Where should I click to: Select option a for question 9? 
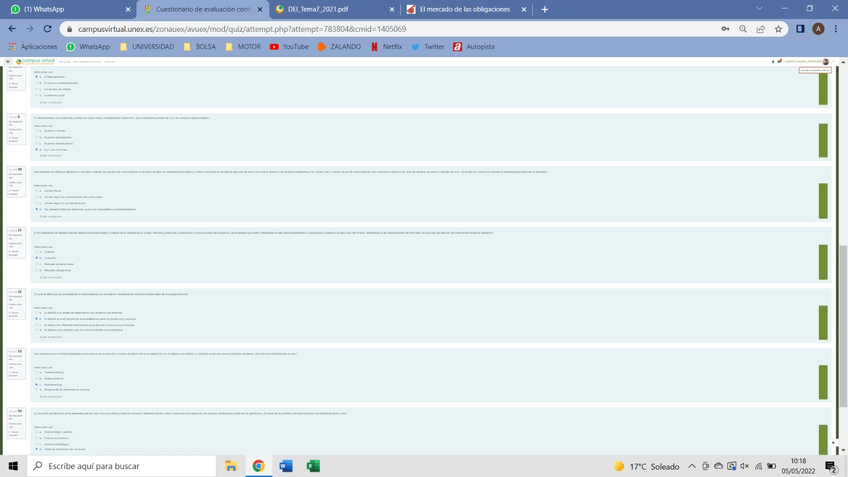(37, 131)
